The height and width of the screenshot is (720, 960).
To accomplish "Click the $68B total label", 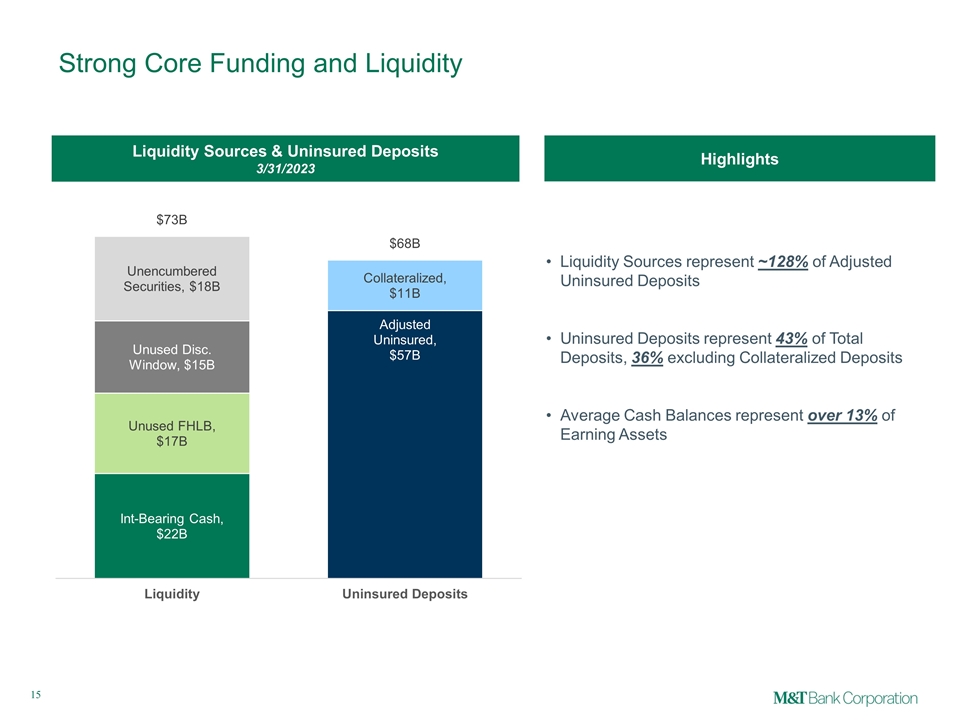I will click(404, 243).
